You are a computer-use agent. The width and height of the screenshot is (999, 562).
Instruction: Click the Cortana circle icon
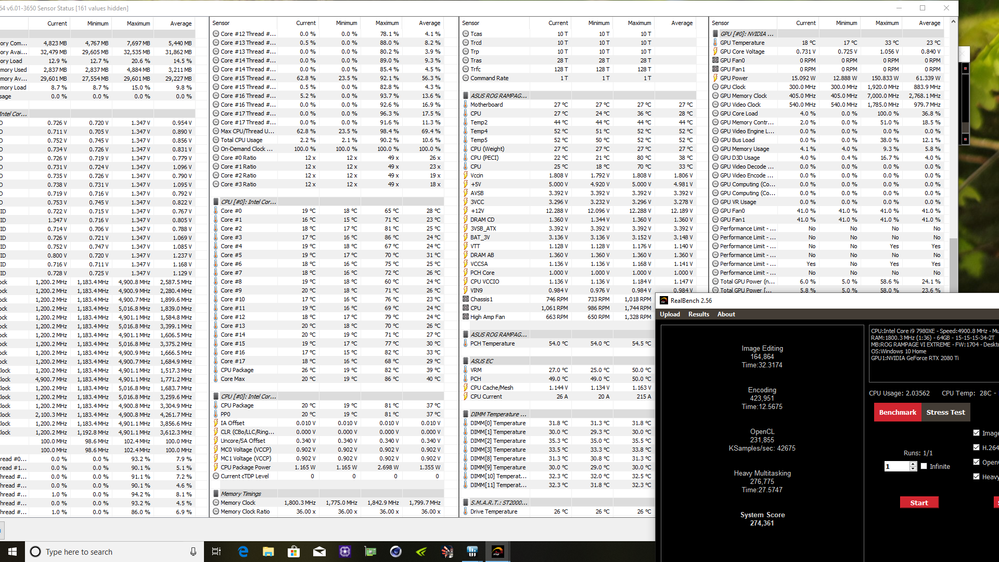(x=36, y=552)
